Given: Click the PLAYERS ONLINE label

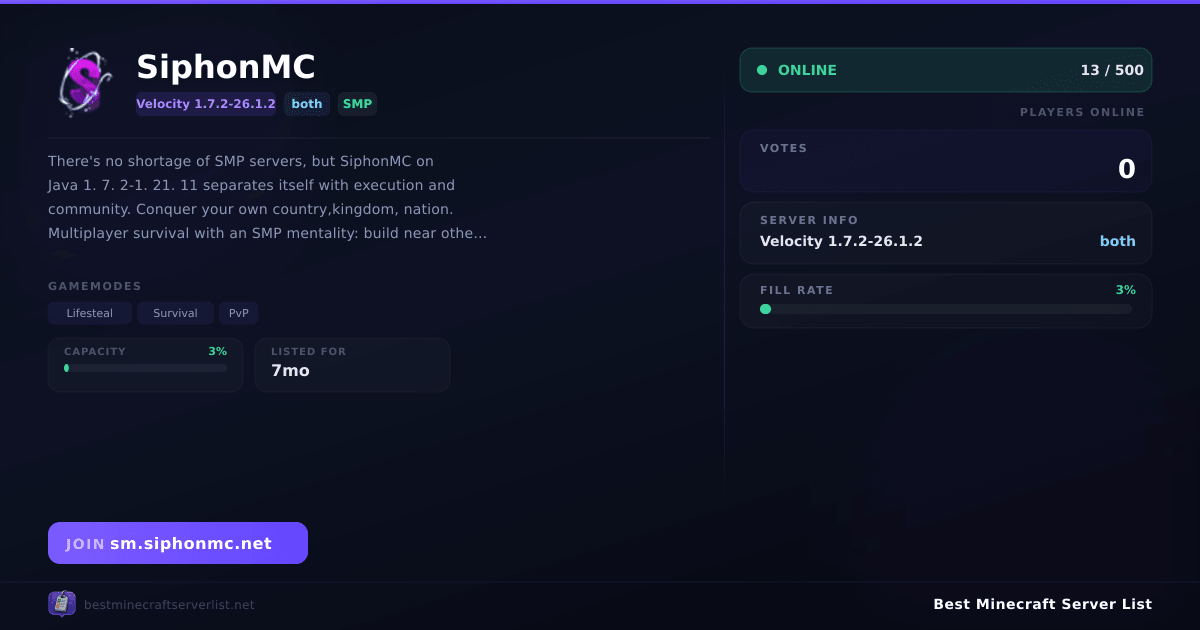Looking at the screenshot, I should pos(1082,112).
